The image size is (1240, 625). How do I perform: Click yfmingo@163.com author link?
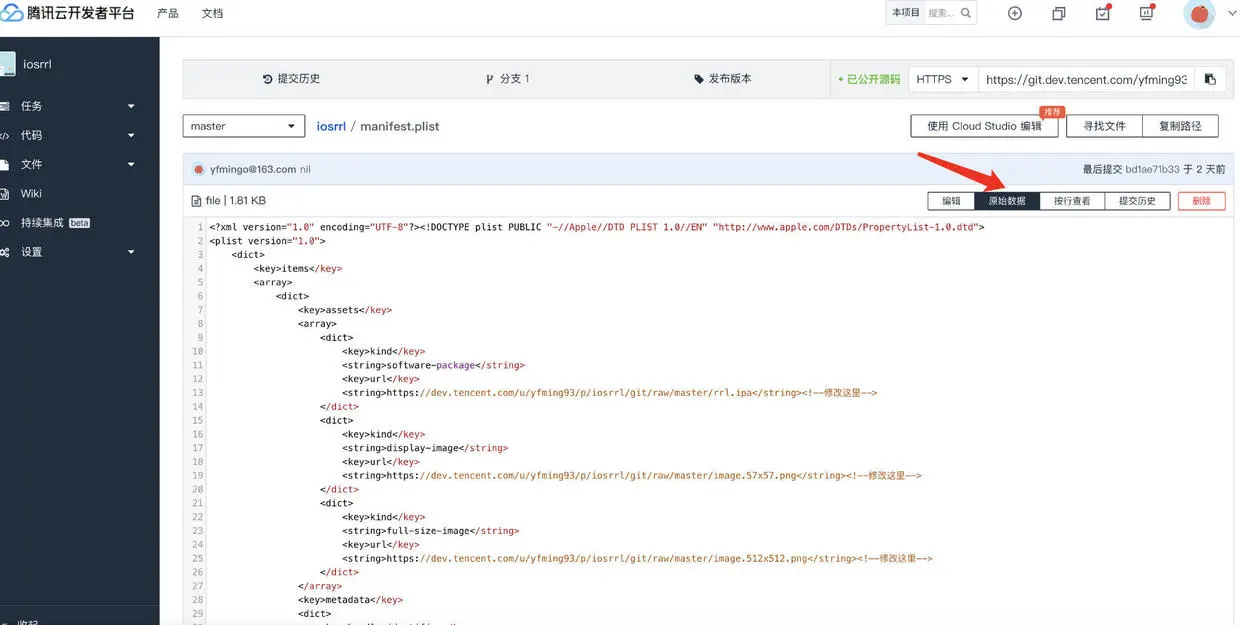tap(253, 169)
